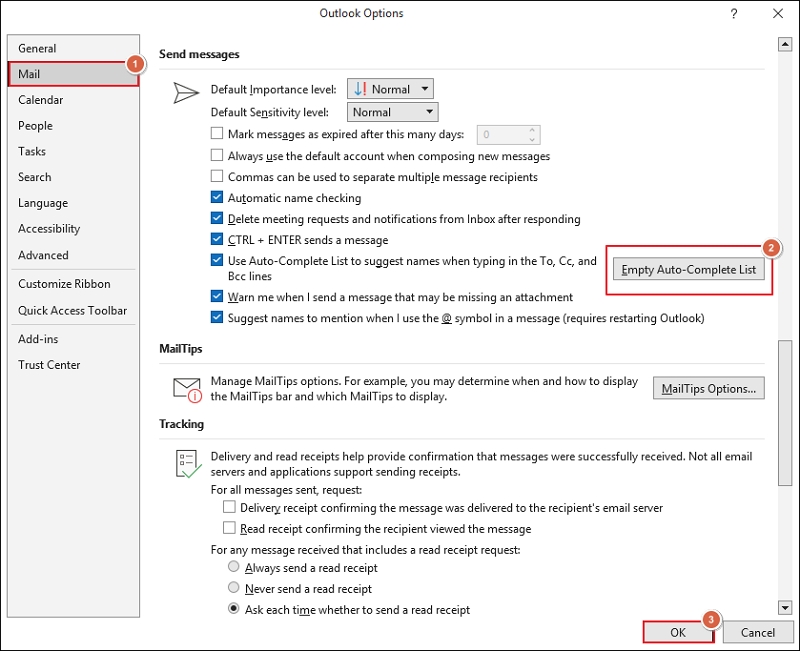This screenshot has height=651, width=800.
Task: Click the expired days number field
Action: click(x=503, y=135)
